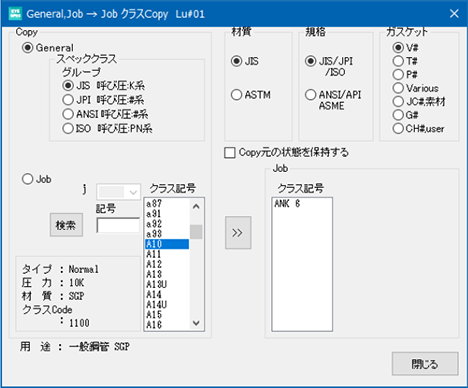Select ANK 6 in Job class list
Screen dimensions: 468x388
click(302, 203)
